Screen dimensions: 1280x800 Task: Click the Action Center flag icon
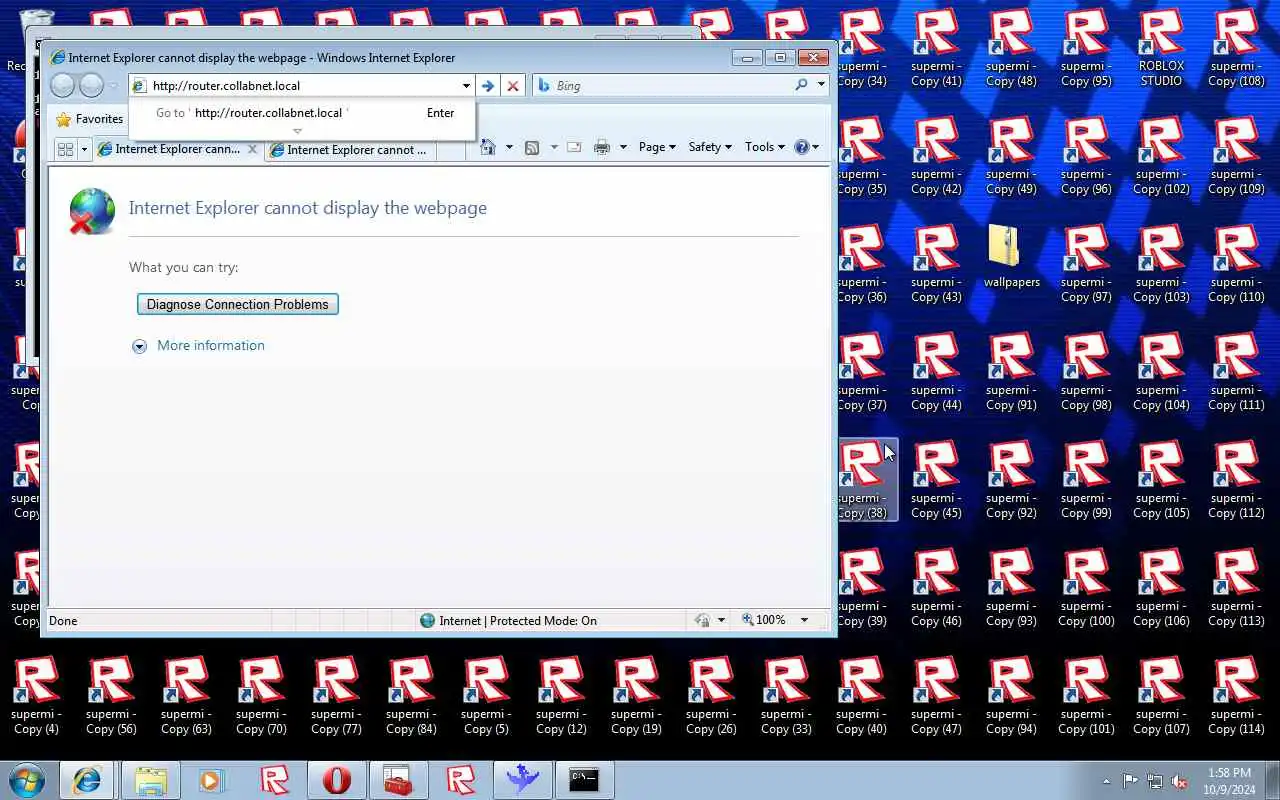(x=1130, y=781)
